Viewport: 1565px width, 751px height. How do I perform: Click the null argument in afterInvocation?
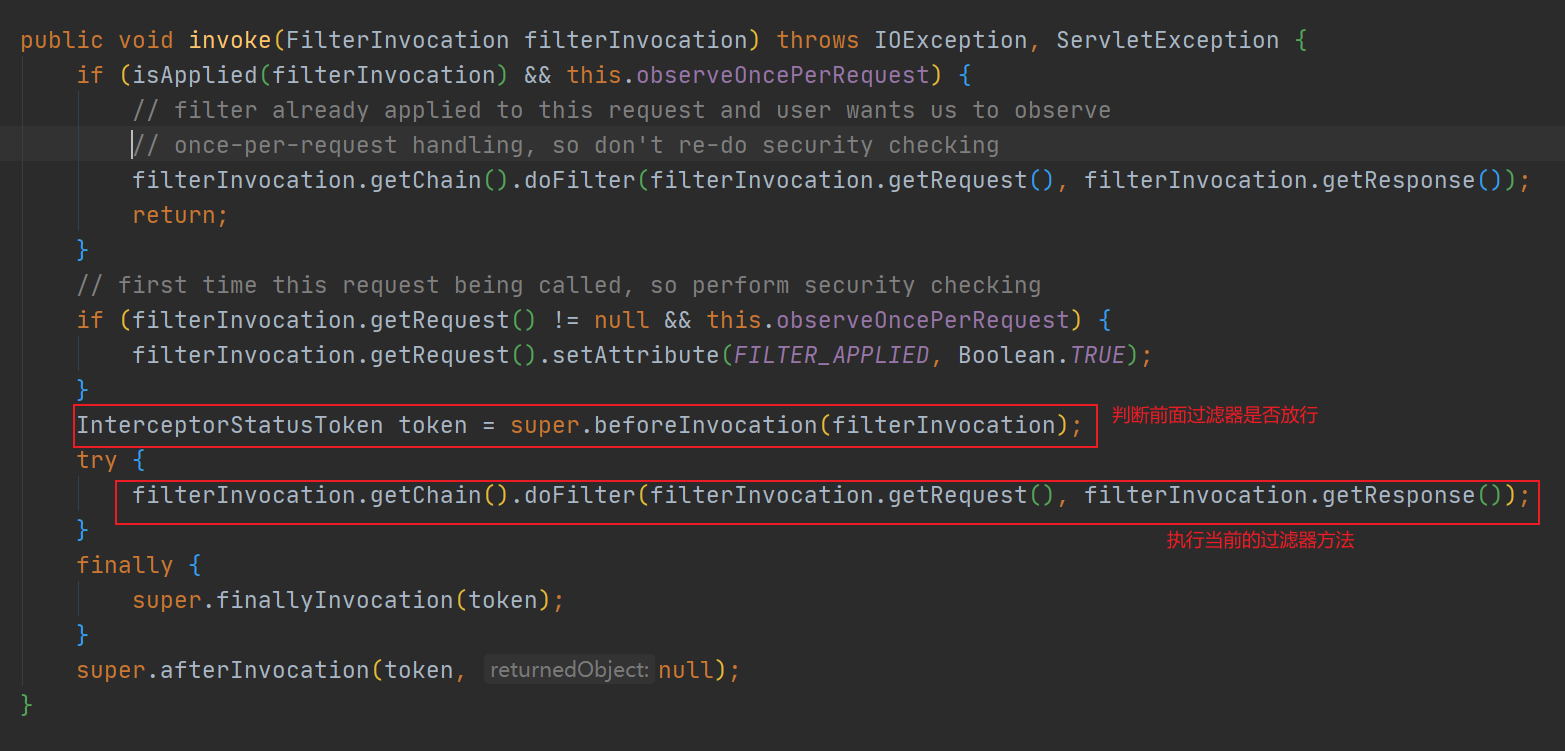click(686, 670)
